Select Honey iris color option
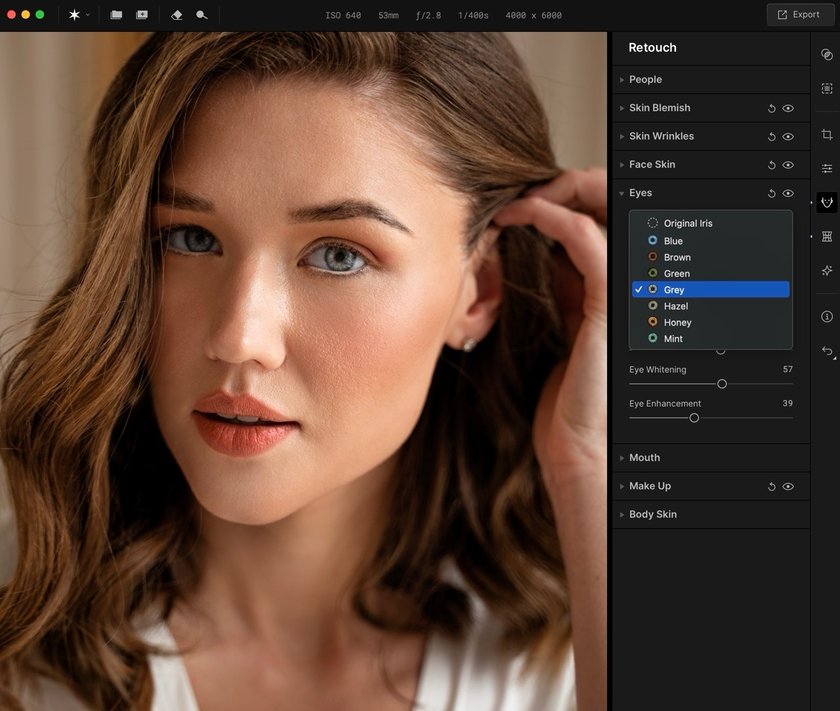The image size is (840, 711). [710, 323]
